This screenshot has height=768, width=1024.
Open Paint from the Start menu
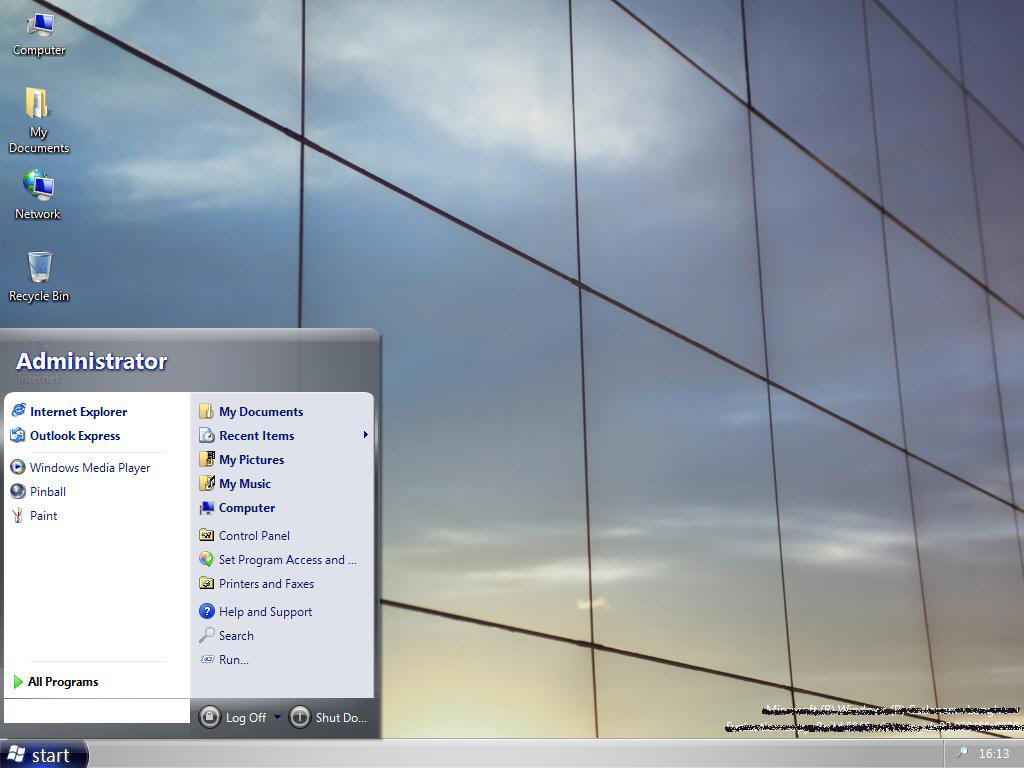pyautogui.click(x=35, y=516)
